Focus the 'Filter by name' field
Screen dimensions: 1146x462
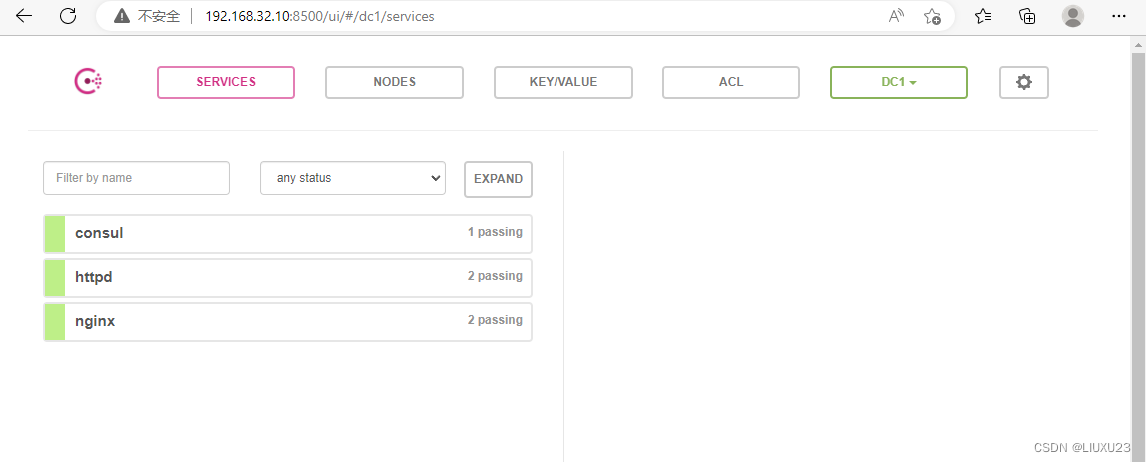click(x=137, y=178)
